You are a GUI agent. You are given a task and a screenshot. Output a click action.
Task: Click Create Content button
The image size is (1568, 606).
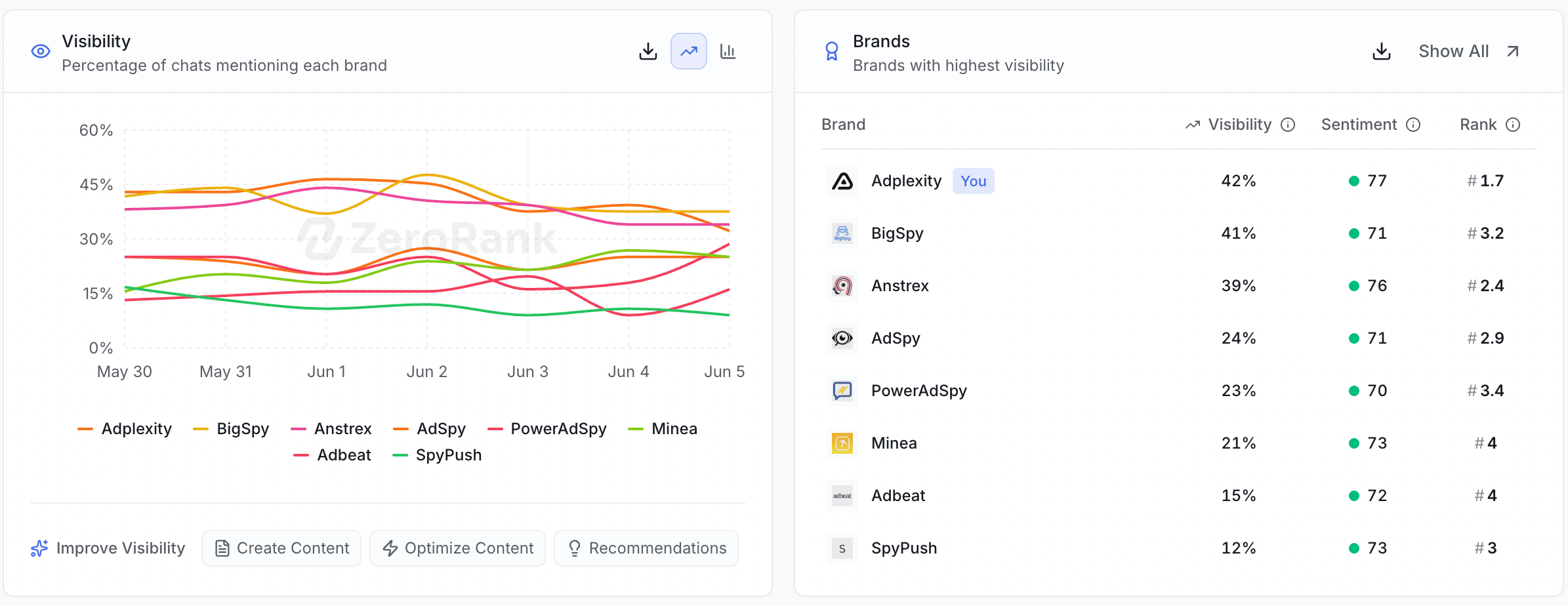[281, 548]
